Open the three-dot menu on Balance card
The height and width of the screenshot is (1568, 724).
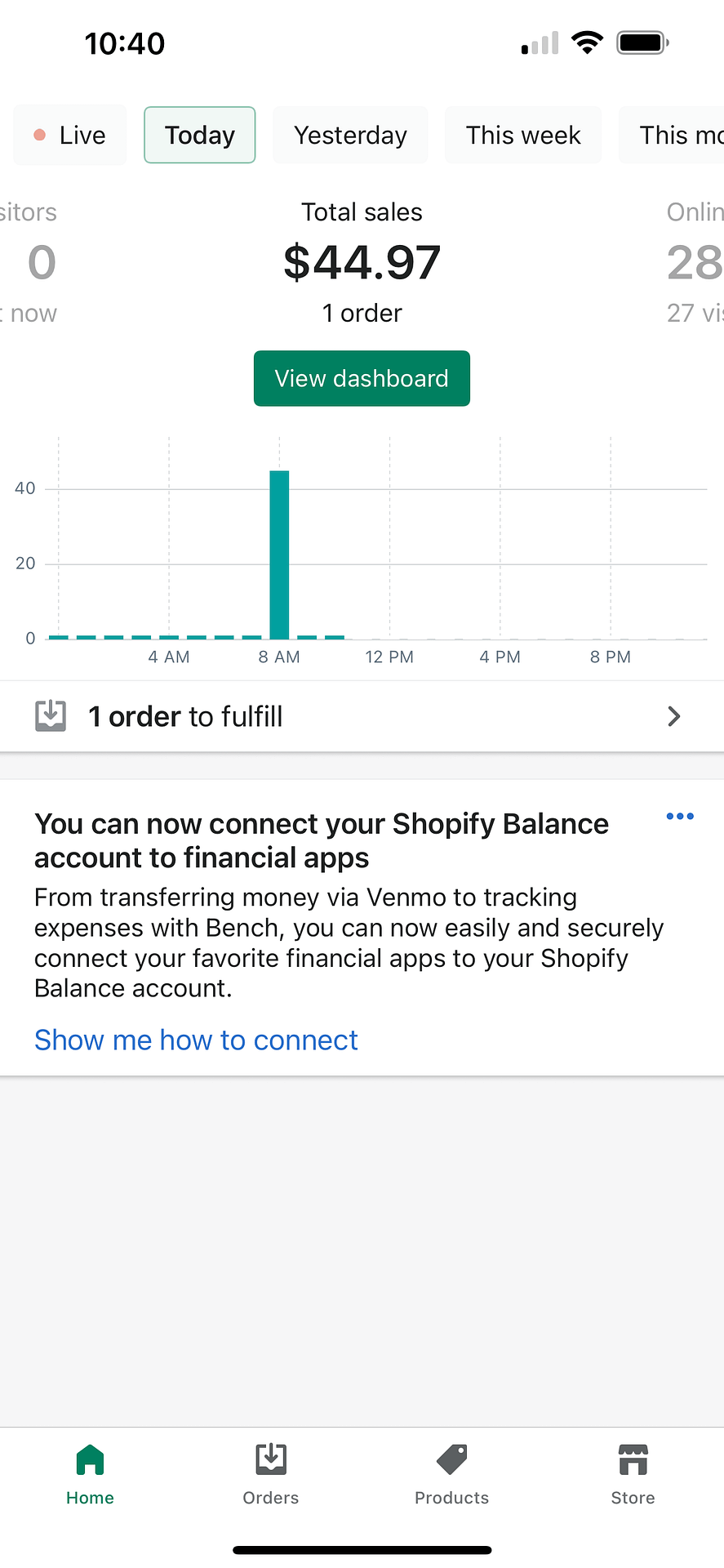[x=680, y=816]
